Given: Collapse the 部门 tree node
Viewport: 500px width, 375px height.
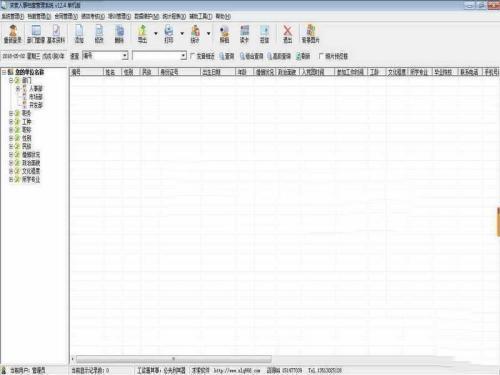Looking at the screenshot, I should pyautogui.click(x=11, y=80).
